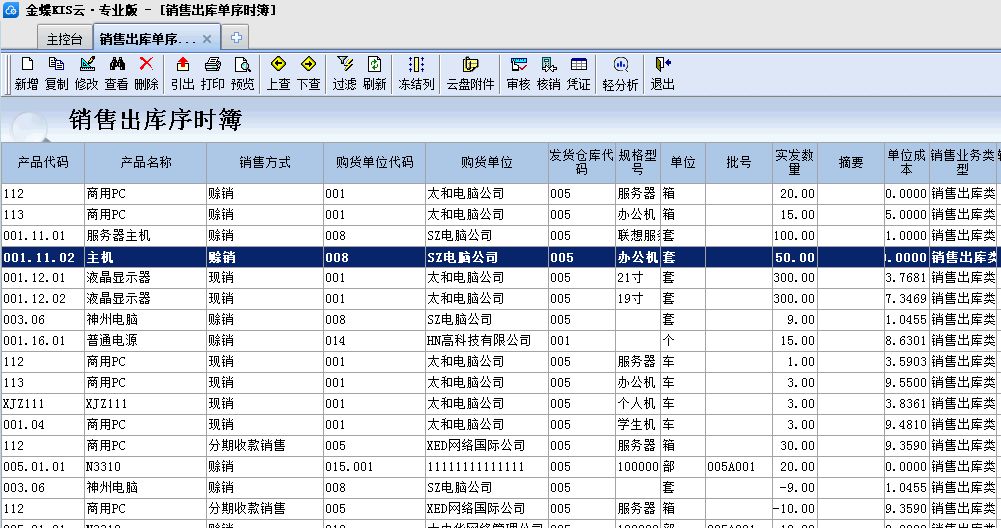1001x528 pixels.
Task: Click the 普通电源 product name cell
Action: click(x=146, y=341)
